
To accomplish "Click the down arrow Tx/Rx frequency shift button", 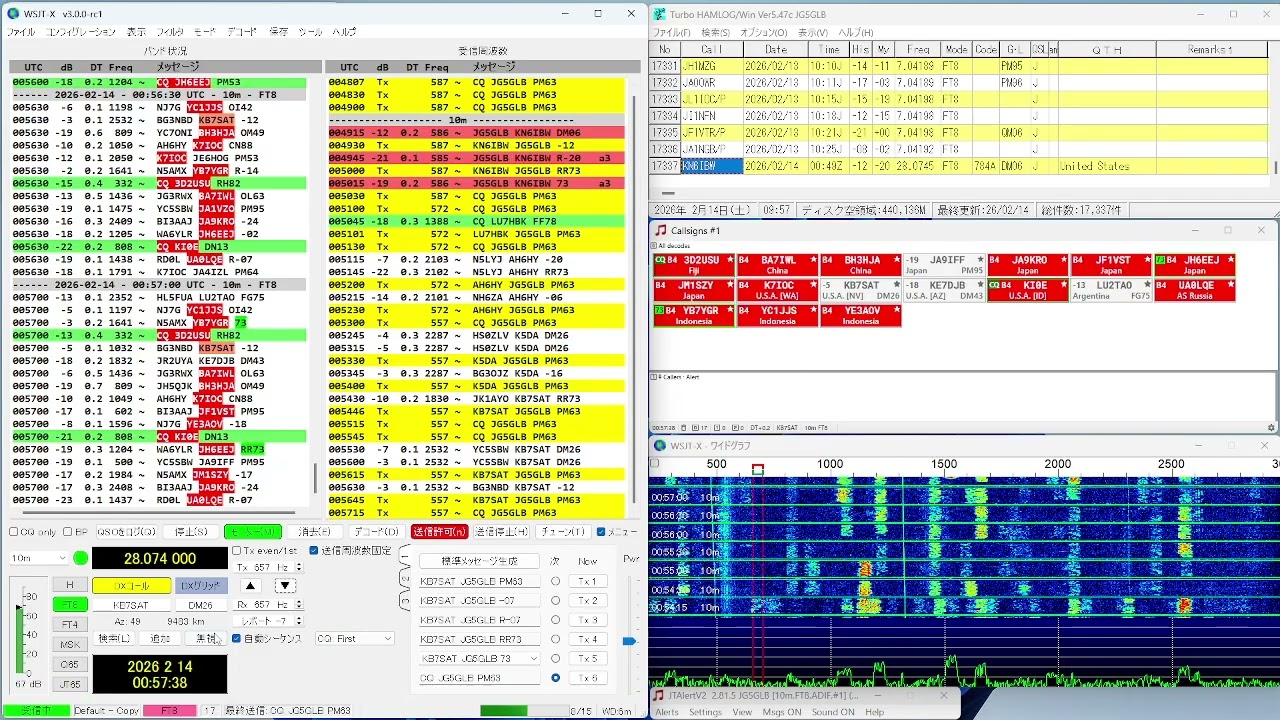I will 285,586.
